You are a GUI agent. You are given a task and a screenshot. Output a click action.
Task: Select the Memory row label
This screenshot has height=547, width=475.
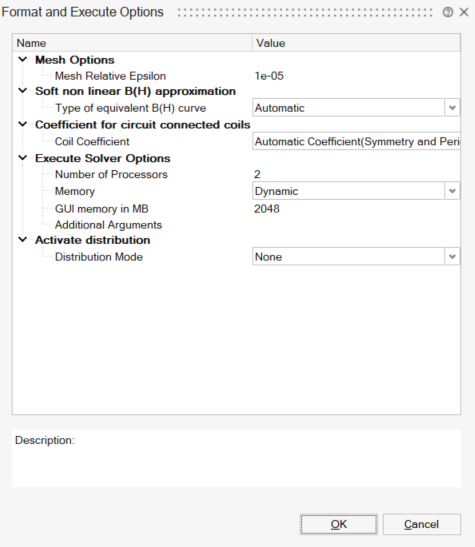[x=75, y=191]
